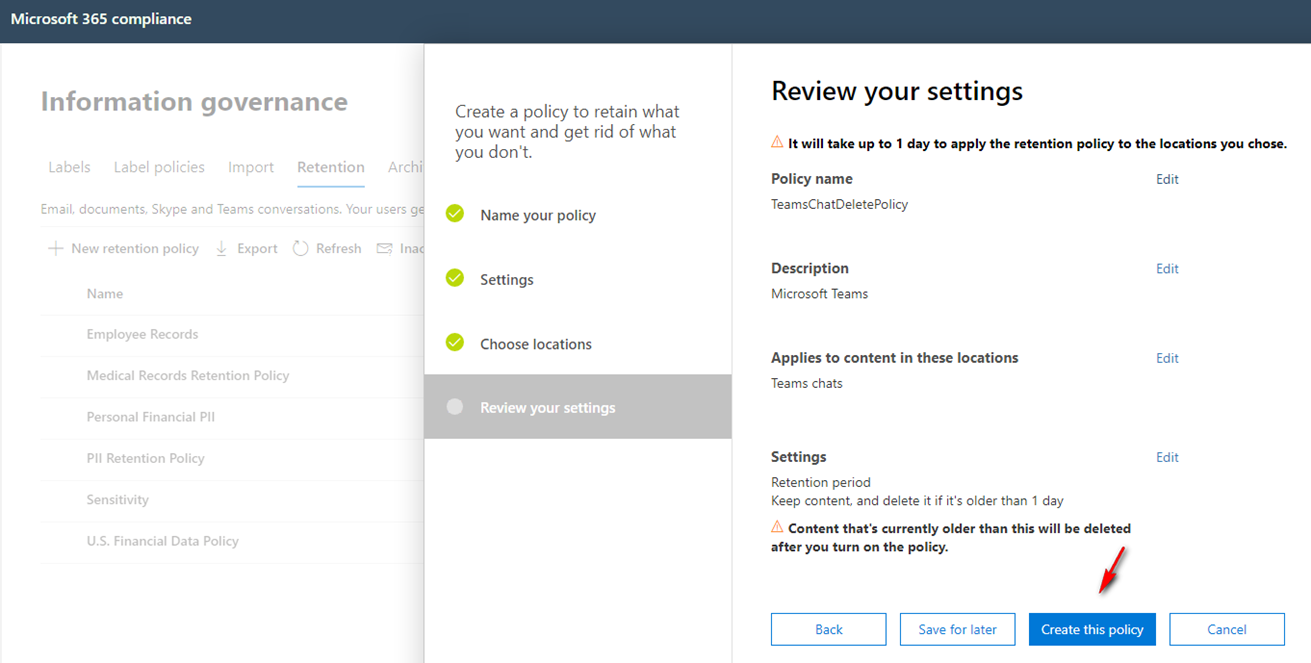This screenshot has width=1311, height=663.
Task: Click the Refresh label in the toolbar
Action: [x=339, y=248]
